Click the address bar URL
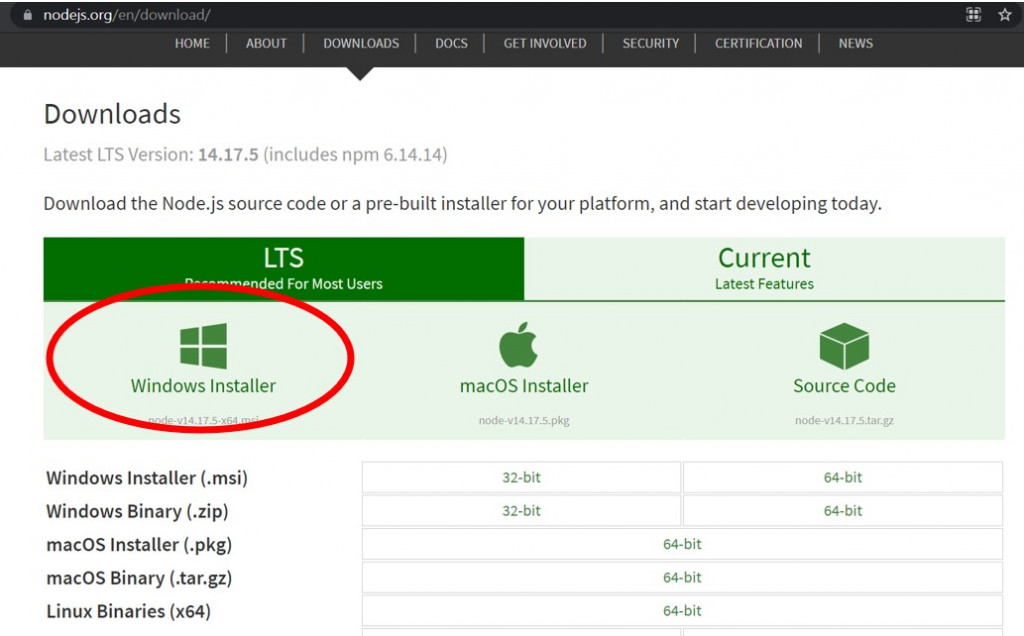 coord(127,15)
